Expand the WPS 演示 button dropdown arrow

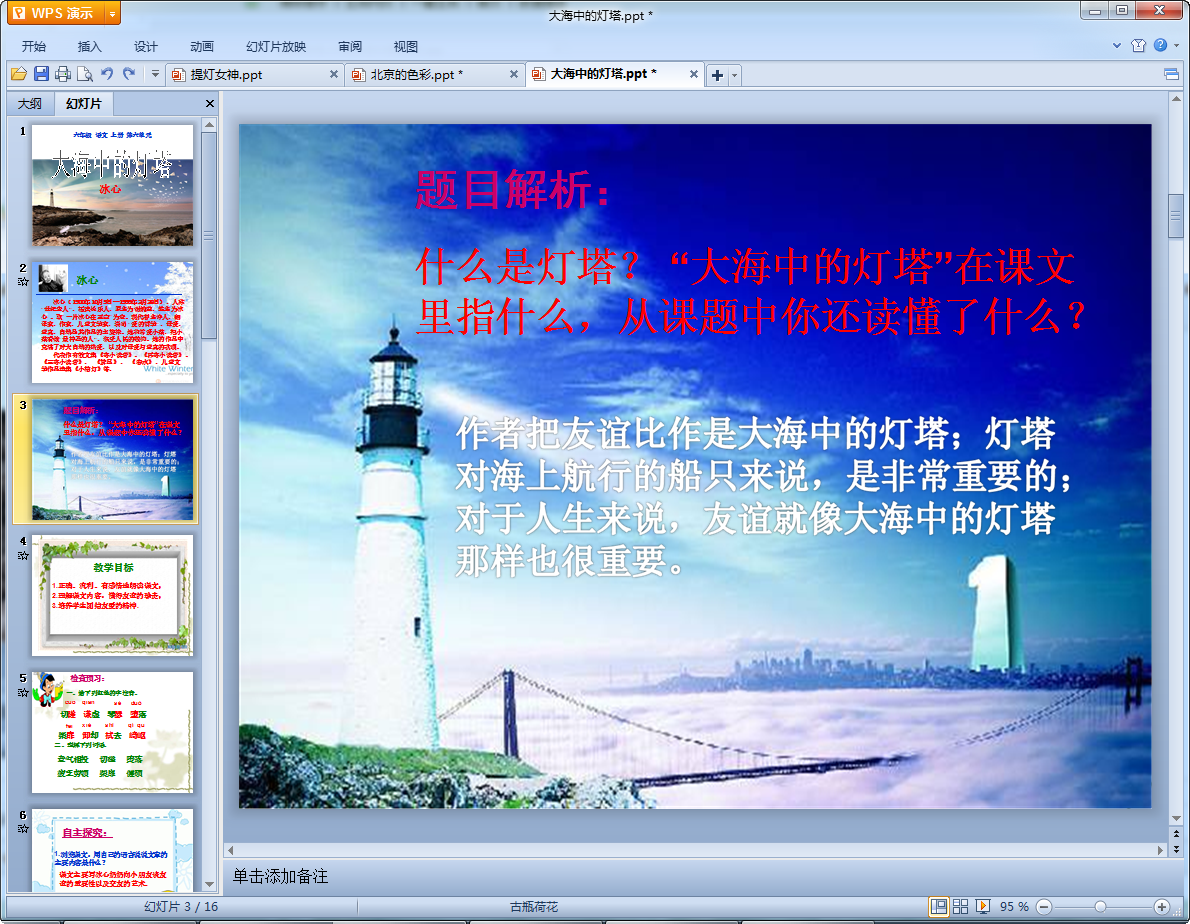[112, 13]
